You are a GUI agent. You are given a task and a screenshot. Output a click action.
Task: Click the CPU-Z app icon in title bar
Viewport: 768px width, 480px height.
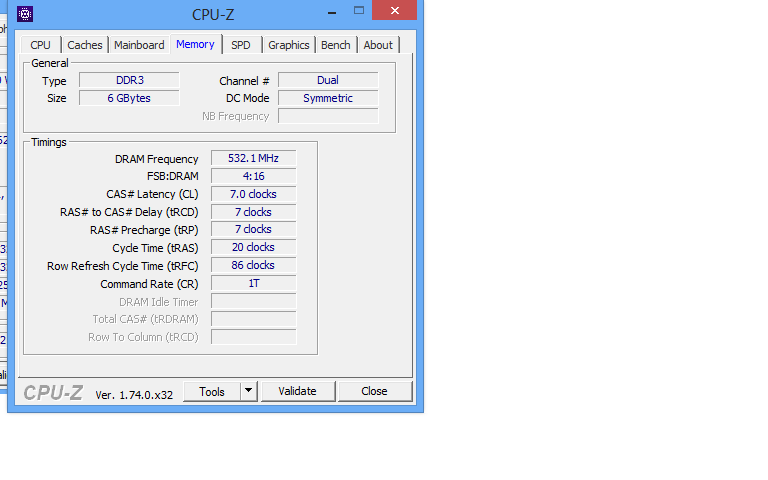25,14
